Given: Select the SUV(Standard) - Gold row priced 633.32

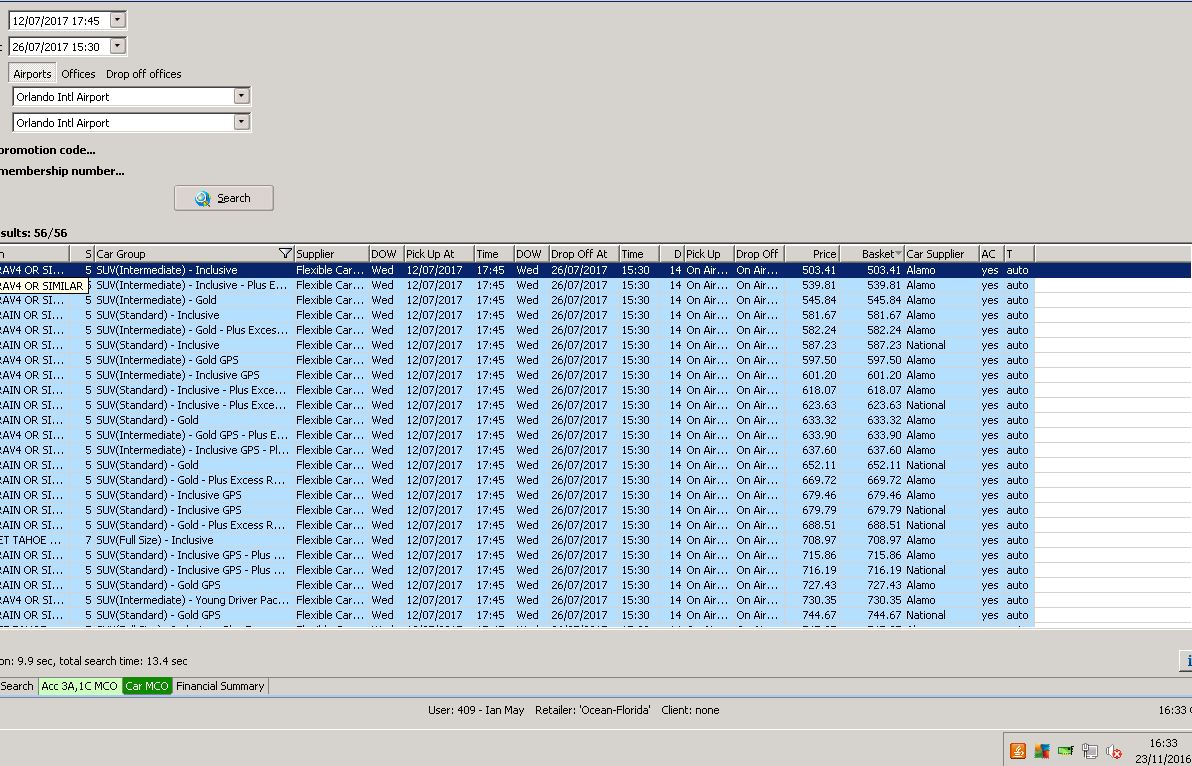Looking at the screenshot, I should coord(517,420).
